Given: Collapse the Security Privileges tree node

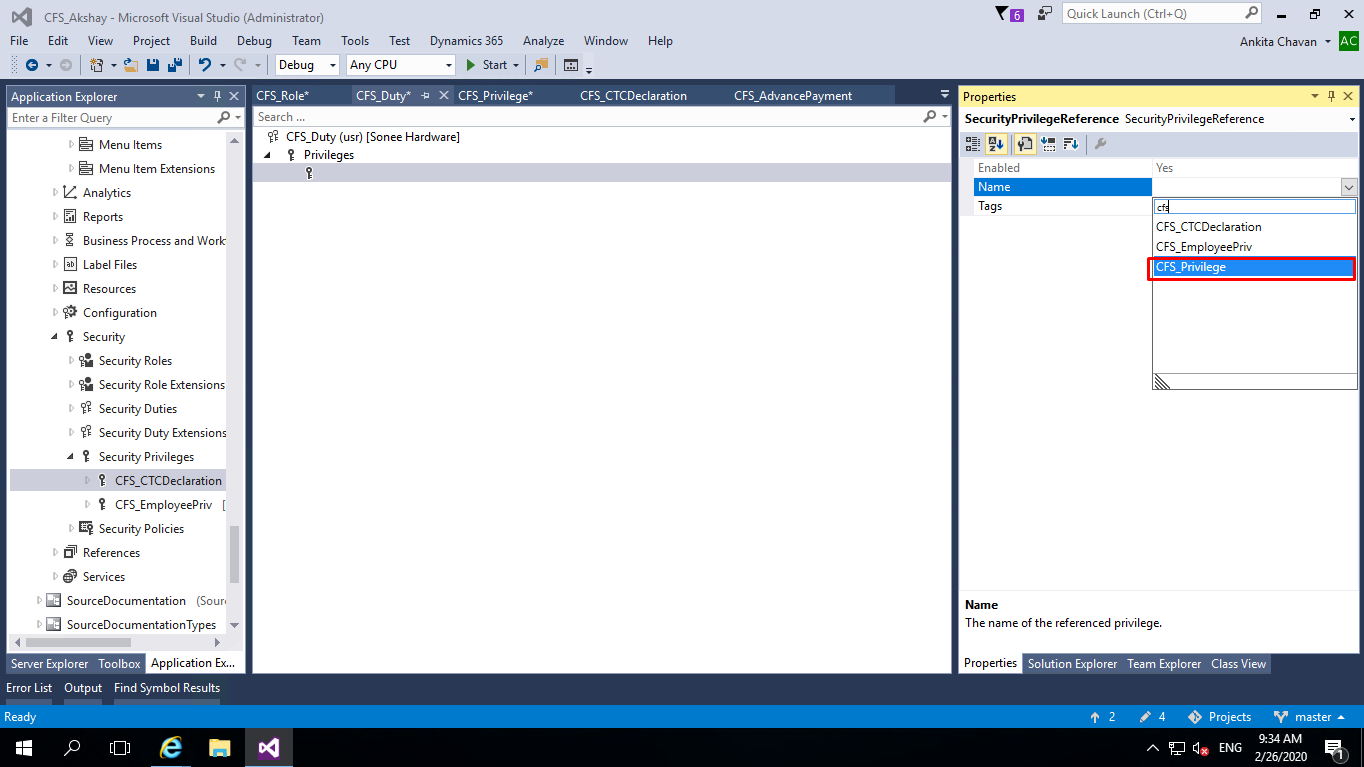Looking at the screenshot, I should click(x=70, y=457).
